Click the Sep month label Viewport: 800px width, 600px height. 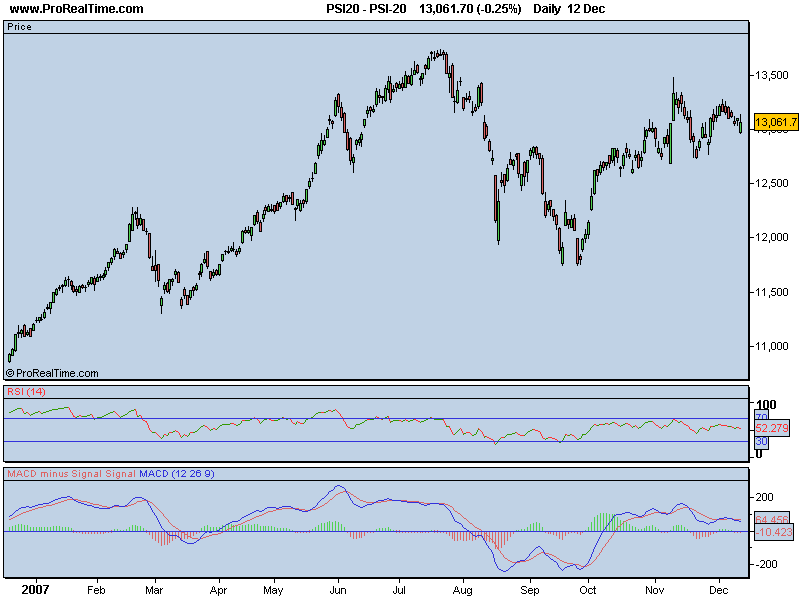[x=530, y=590]
